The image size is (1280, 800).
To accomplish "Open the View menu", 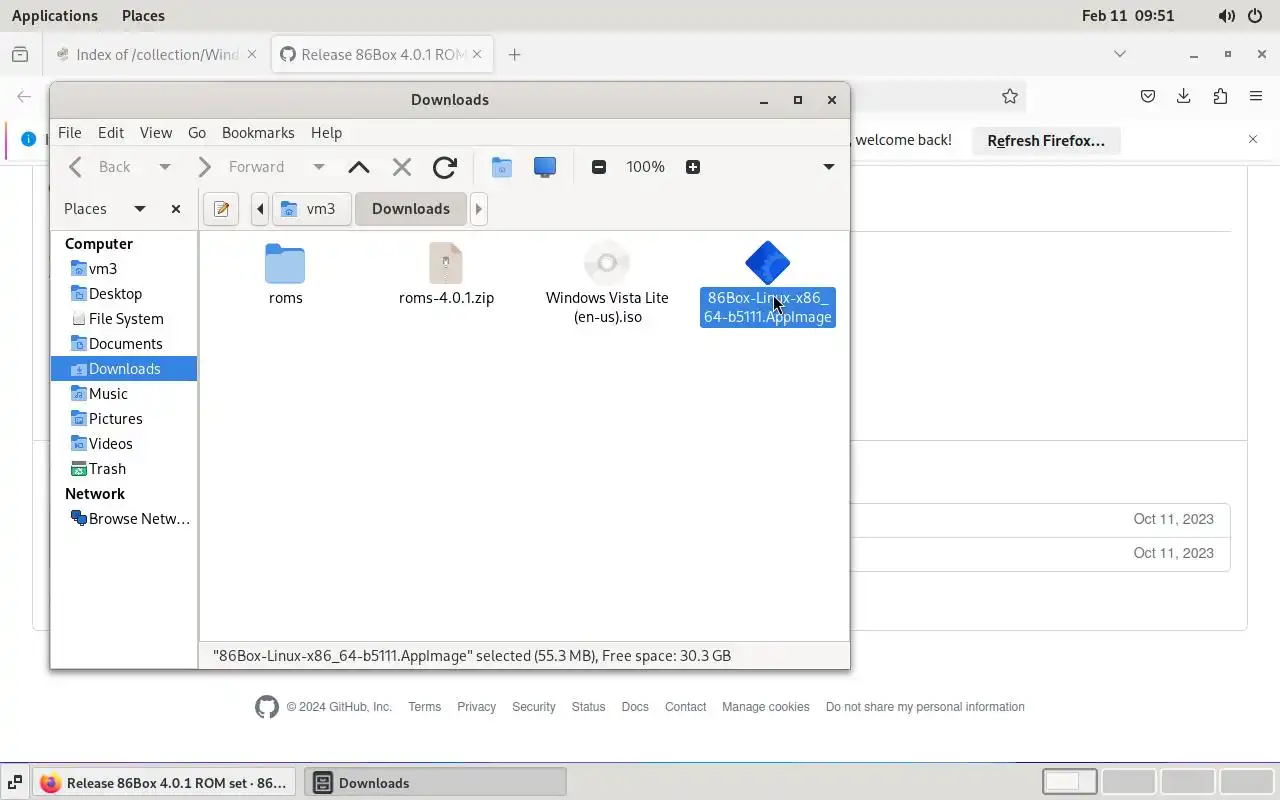I will (x=156, y=132).
